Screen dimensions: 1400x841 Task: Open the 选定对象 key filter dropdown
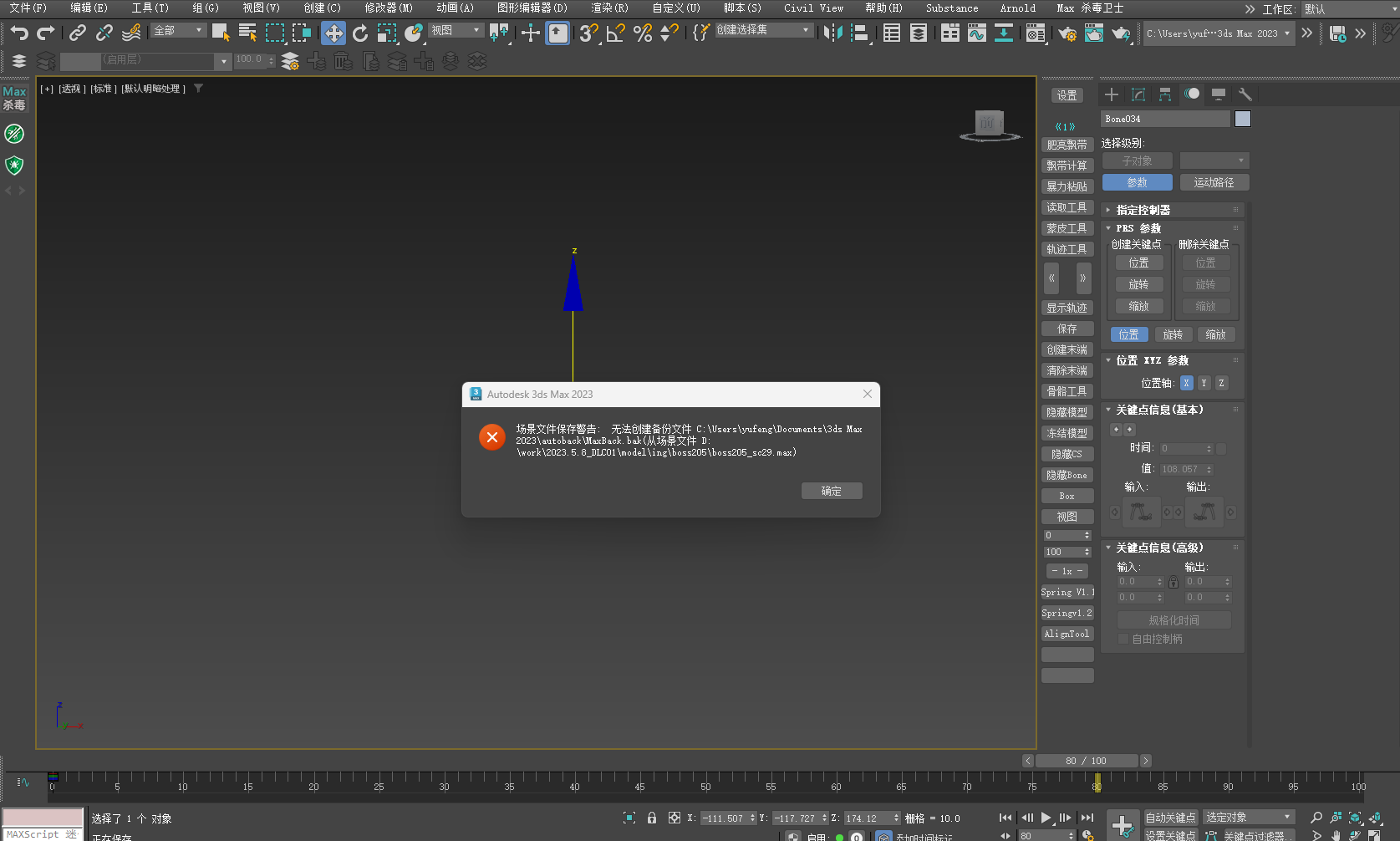click(1249, 818)
